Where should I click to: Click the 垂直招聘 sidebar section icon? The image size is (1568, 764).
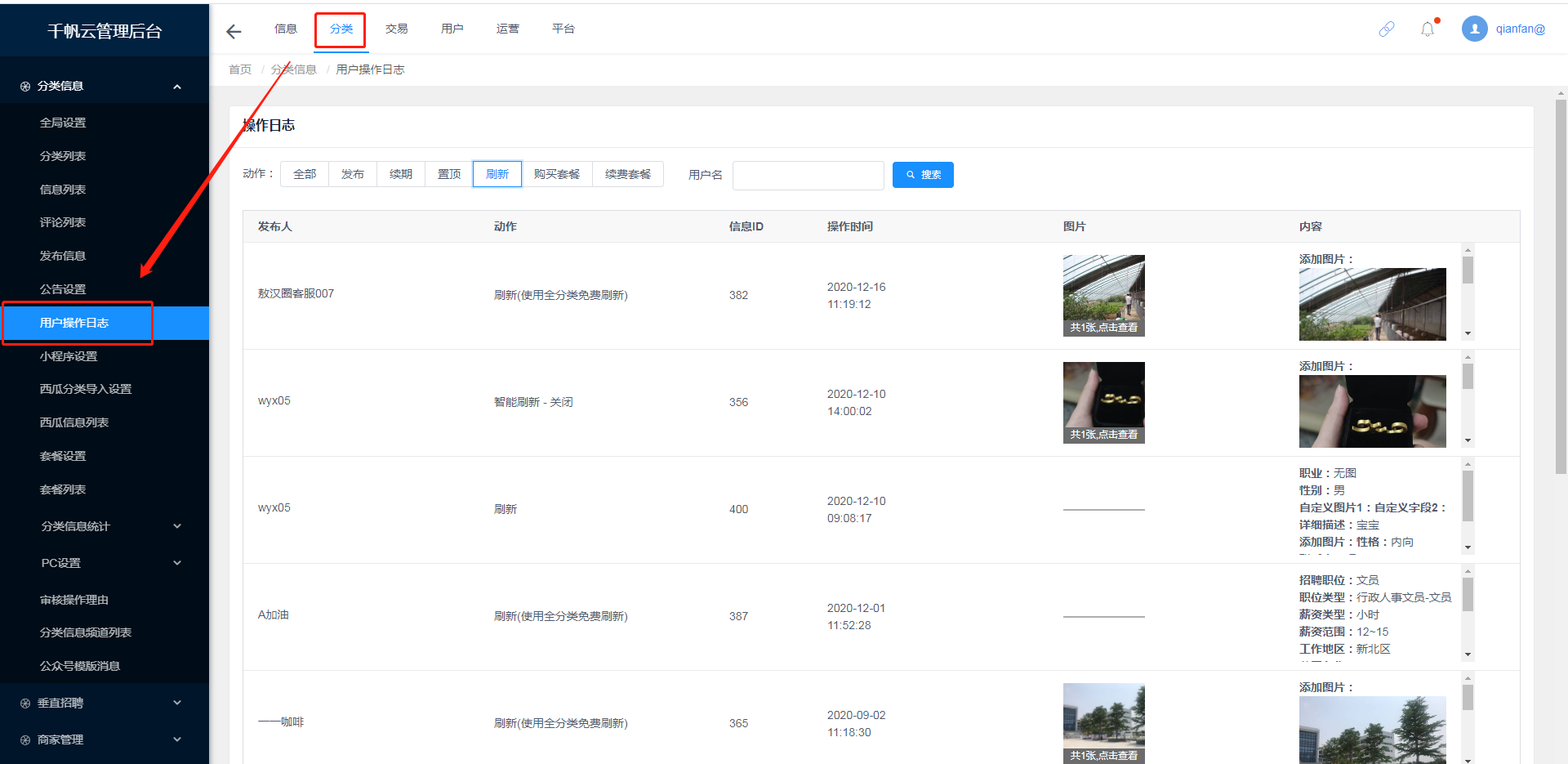(25, 704)
